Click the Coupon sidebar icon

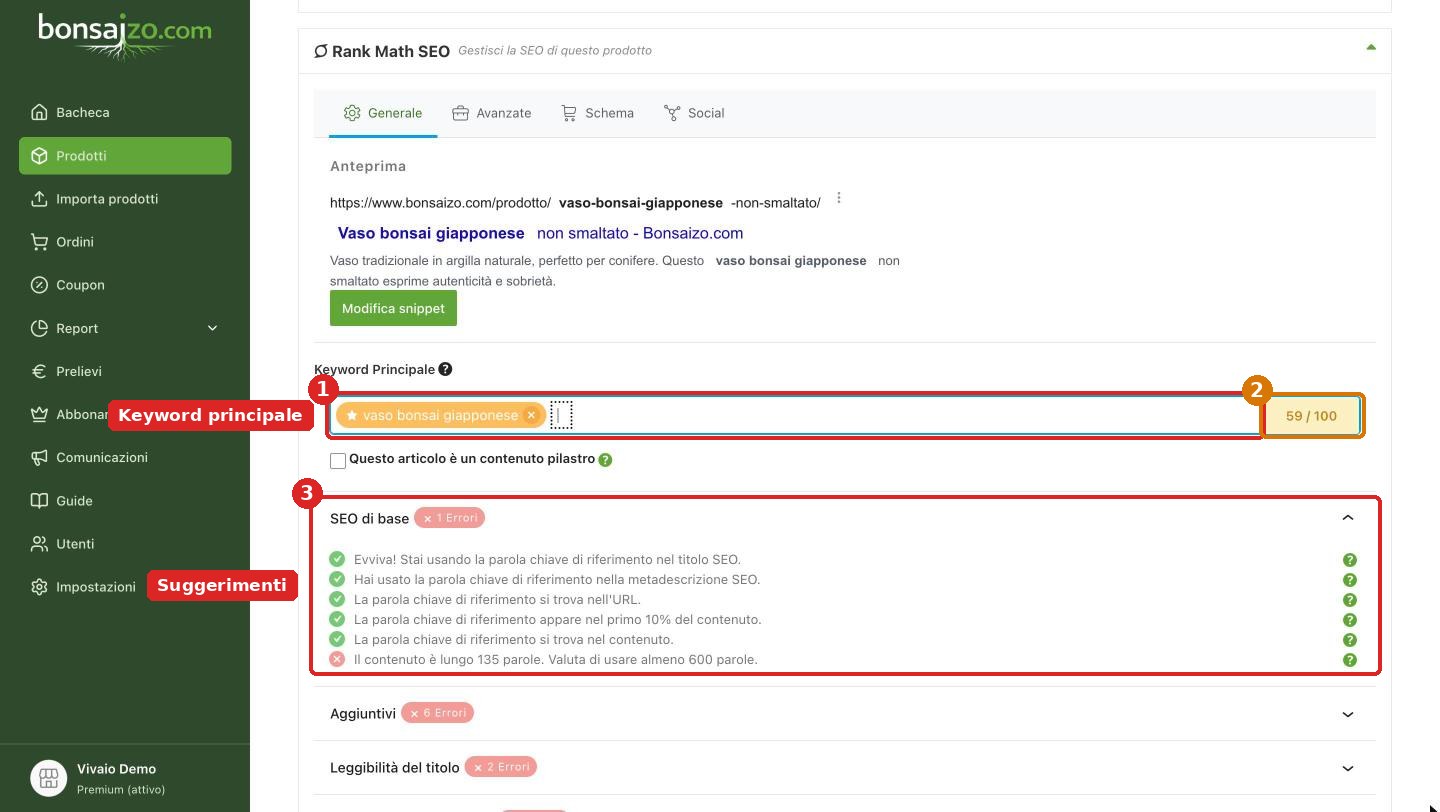pos(39,285)
